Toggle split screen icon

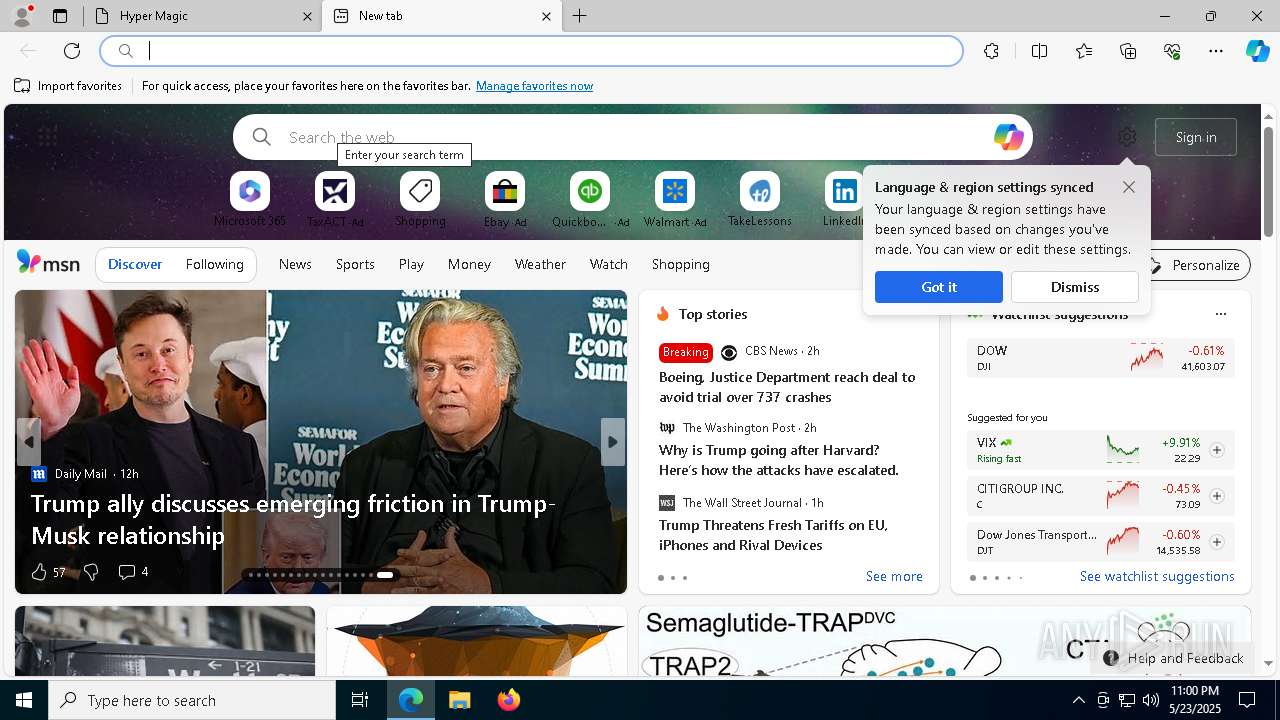click(1039, 51)
